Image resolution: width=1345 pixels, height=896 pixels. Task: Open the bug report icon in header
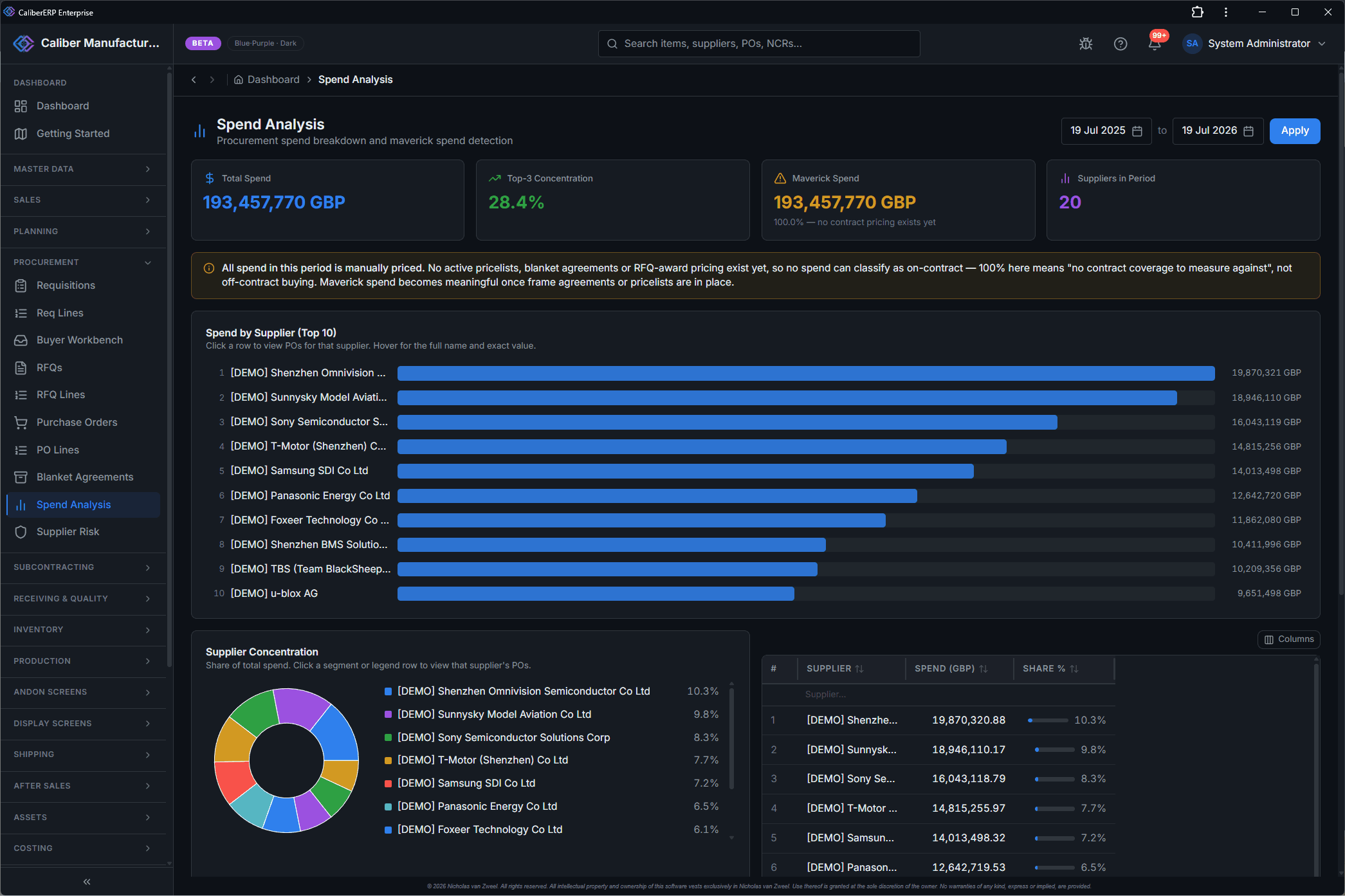tap(1086, 44)
